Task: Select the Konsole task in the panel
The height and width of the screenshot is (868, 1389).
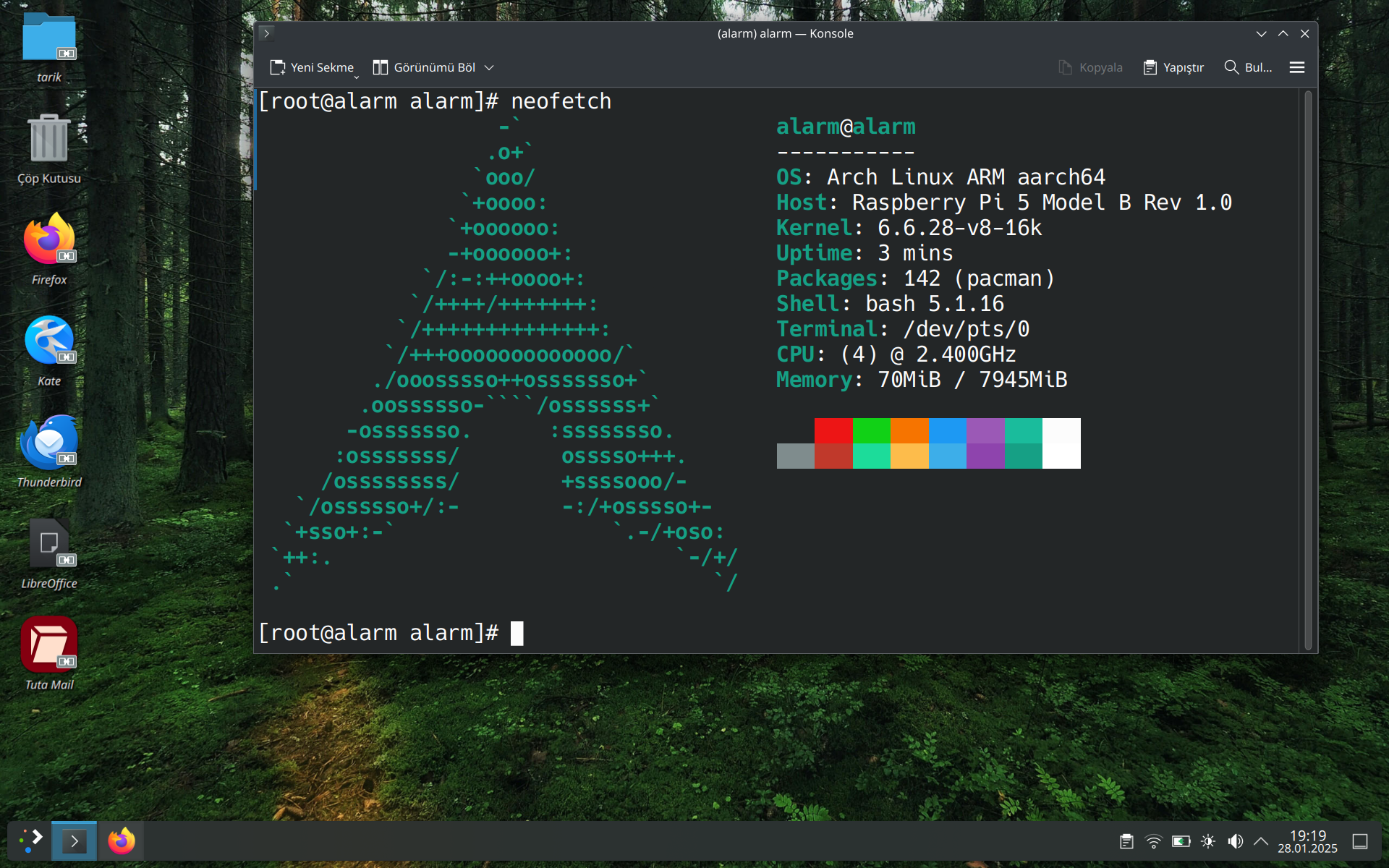Action: 74,841
